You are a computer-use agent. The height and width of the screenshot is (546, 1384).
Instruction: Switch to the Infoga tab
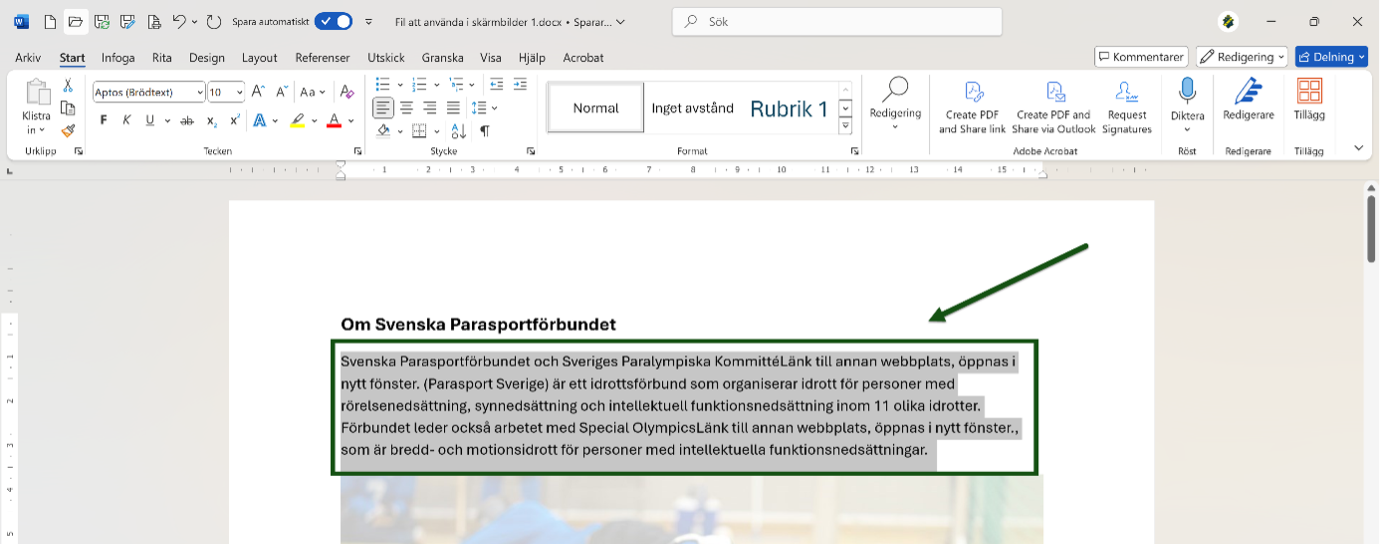tap(118, 58)
